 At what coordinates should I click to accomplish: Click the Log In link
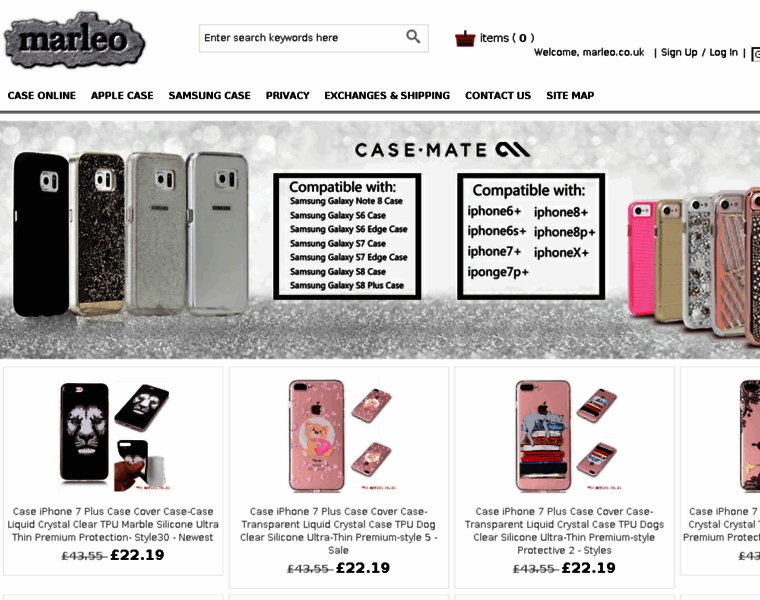coord(723,52)
